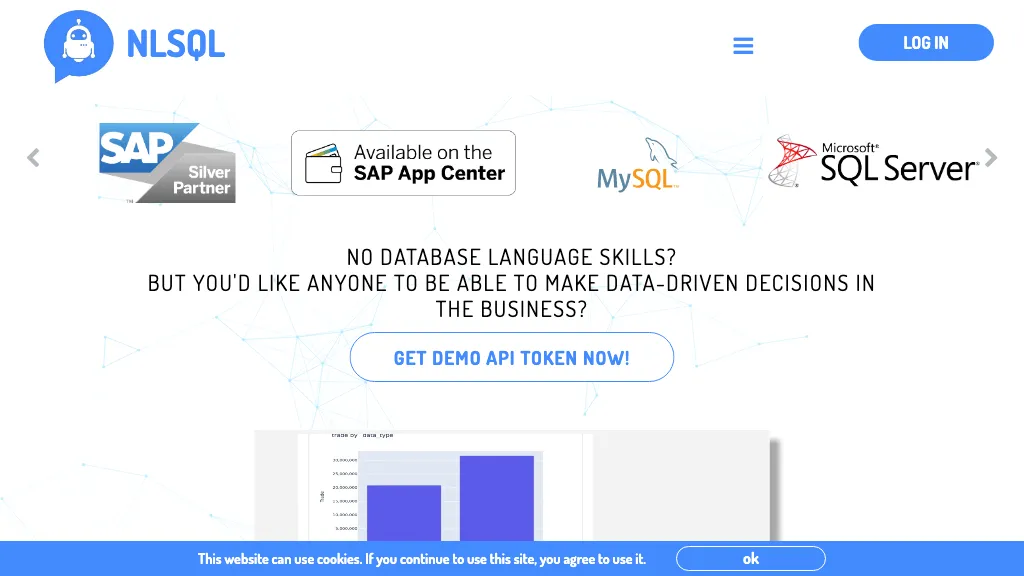Request demo via GET DEMO API TOKEN NOW
This screenshot has width=1024, height=576.
[512, 358]
